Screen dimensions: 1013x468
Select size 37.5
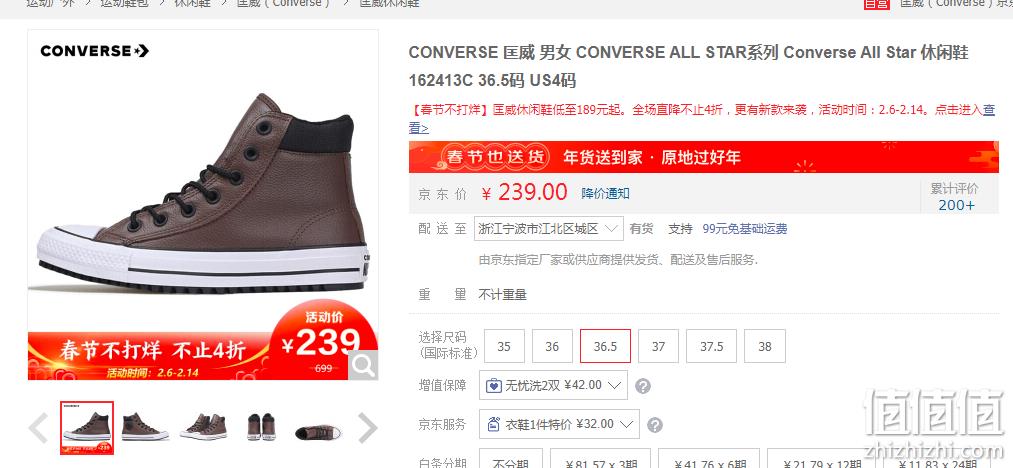coord(712,346)
